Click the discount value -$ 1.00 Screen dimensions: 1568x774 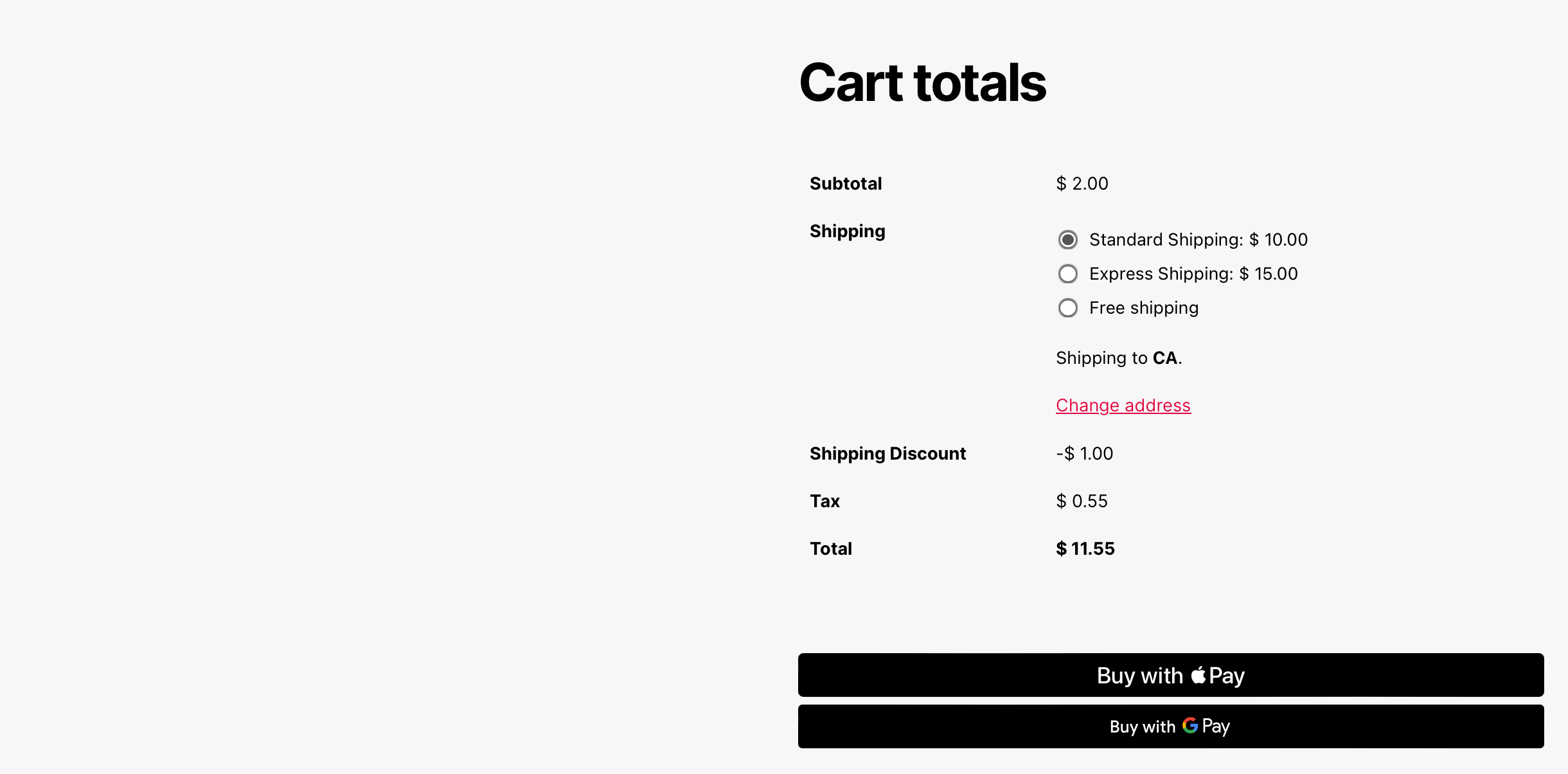[x=1084, y=454]
